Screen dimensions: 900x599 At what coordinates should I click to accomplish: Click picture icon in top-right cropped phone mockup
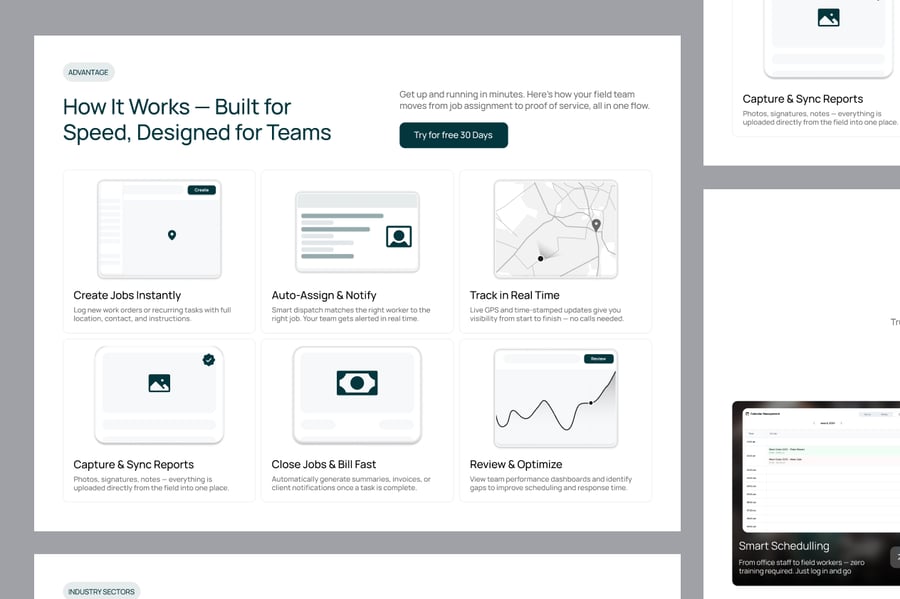click(x=828, y=17)
